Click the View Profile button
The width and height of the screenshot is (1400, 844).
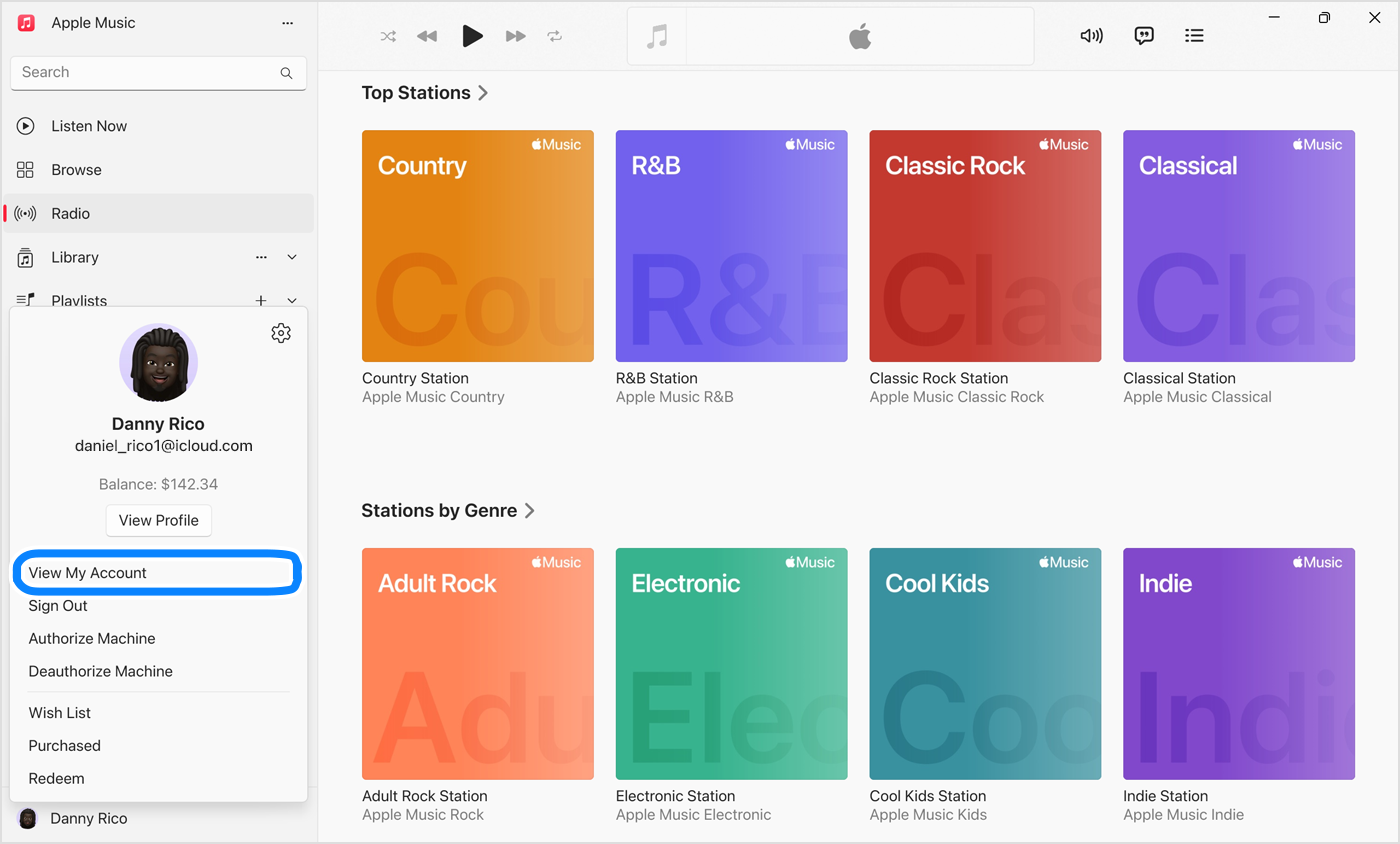click(159, 520)
